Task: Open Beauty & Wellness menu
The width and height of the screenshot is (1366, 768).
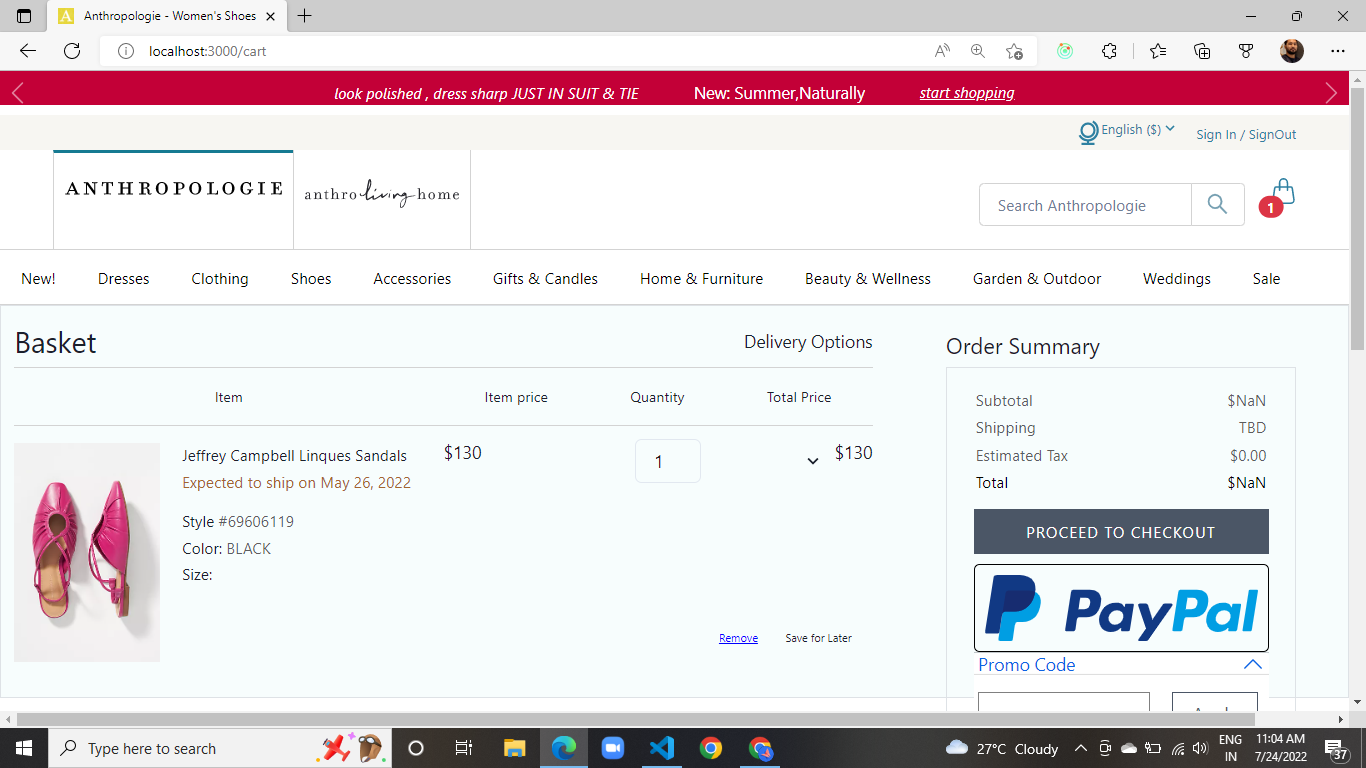Action: click(868, 279)
